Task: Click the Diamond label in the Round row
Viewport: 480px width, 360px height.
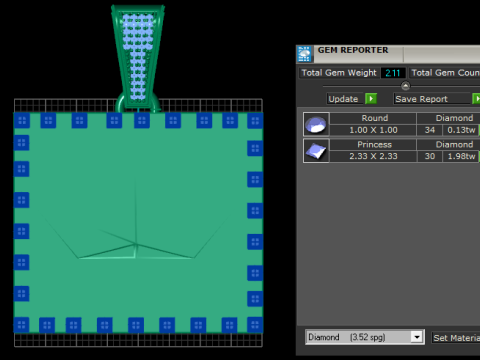Action: [454, 118]
